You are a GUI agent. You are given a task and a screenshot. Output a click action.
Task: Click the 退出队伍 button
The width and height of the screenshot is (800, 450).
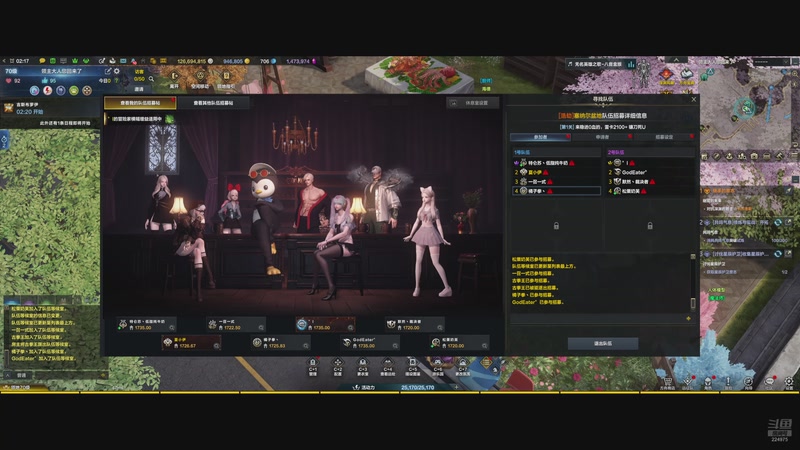tap(603, 343)
